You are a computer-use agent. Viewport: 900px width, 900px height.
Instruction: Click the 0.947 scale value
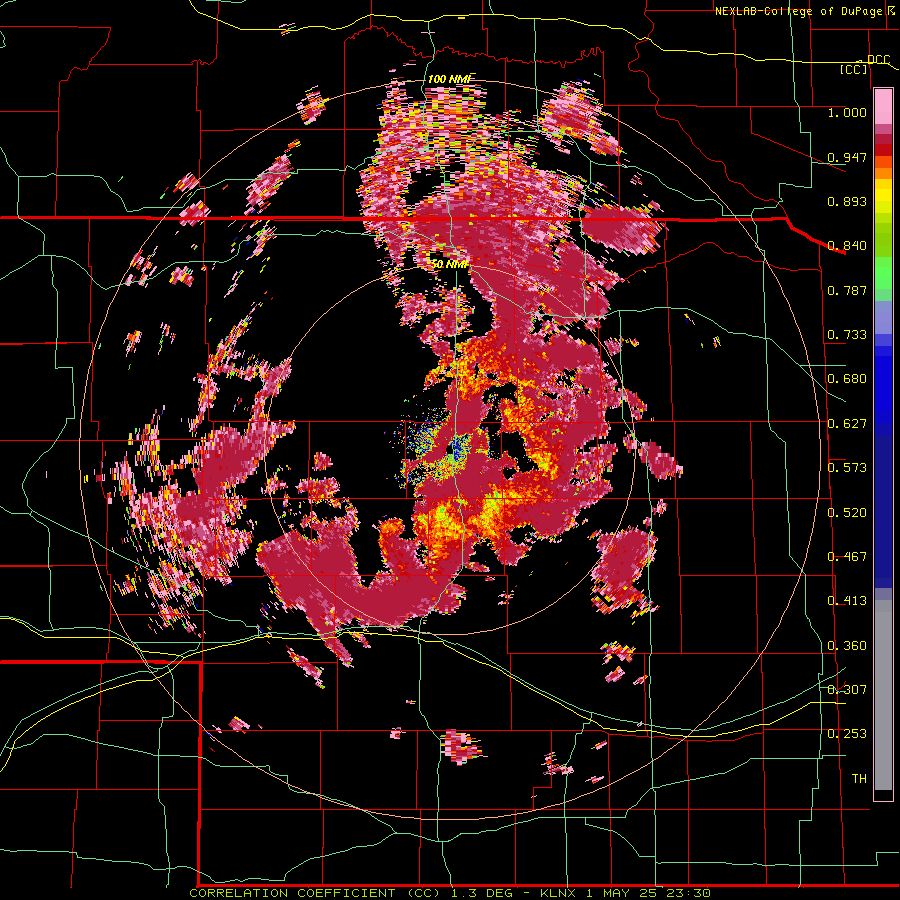[x=847, y=157]
